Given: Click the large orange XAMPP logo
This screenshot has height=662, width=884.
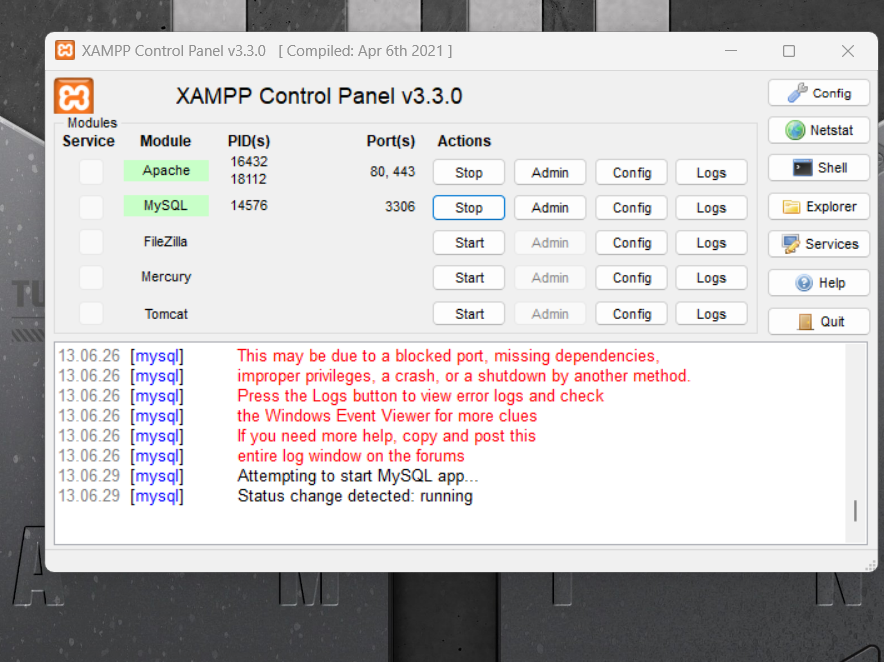Looking at the screenshot, I should coord(74,96).
